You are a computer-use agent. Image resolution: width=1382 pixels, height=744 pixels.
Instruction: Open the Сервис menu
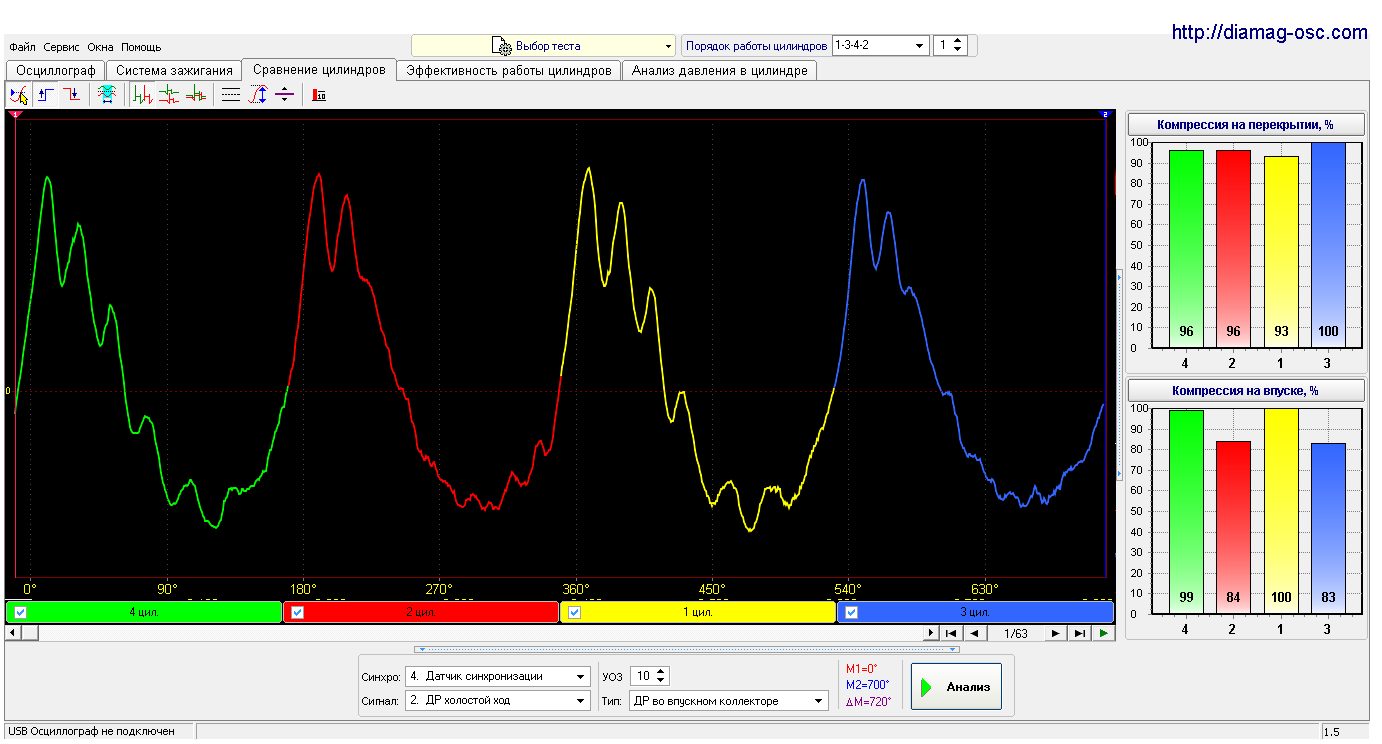62,47
